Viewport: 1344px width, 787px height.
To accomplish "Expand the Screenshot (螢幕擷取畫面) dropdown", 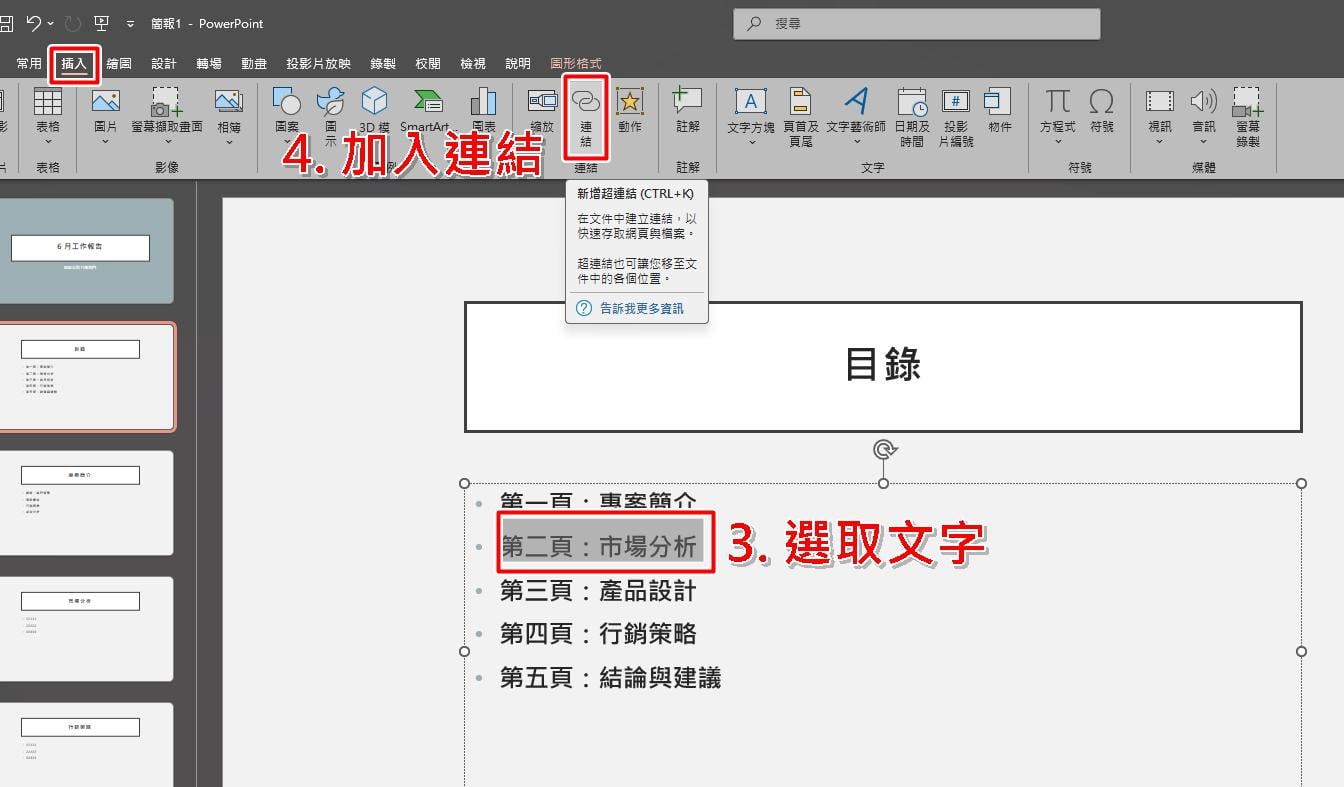I will click(x=167, y=141).
